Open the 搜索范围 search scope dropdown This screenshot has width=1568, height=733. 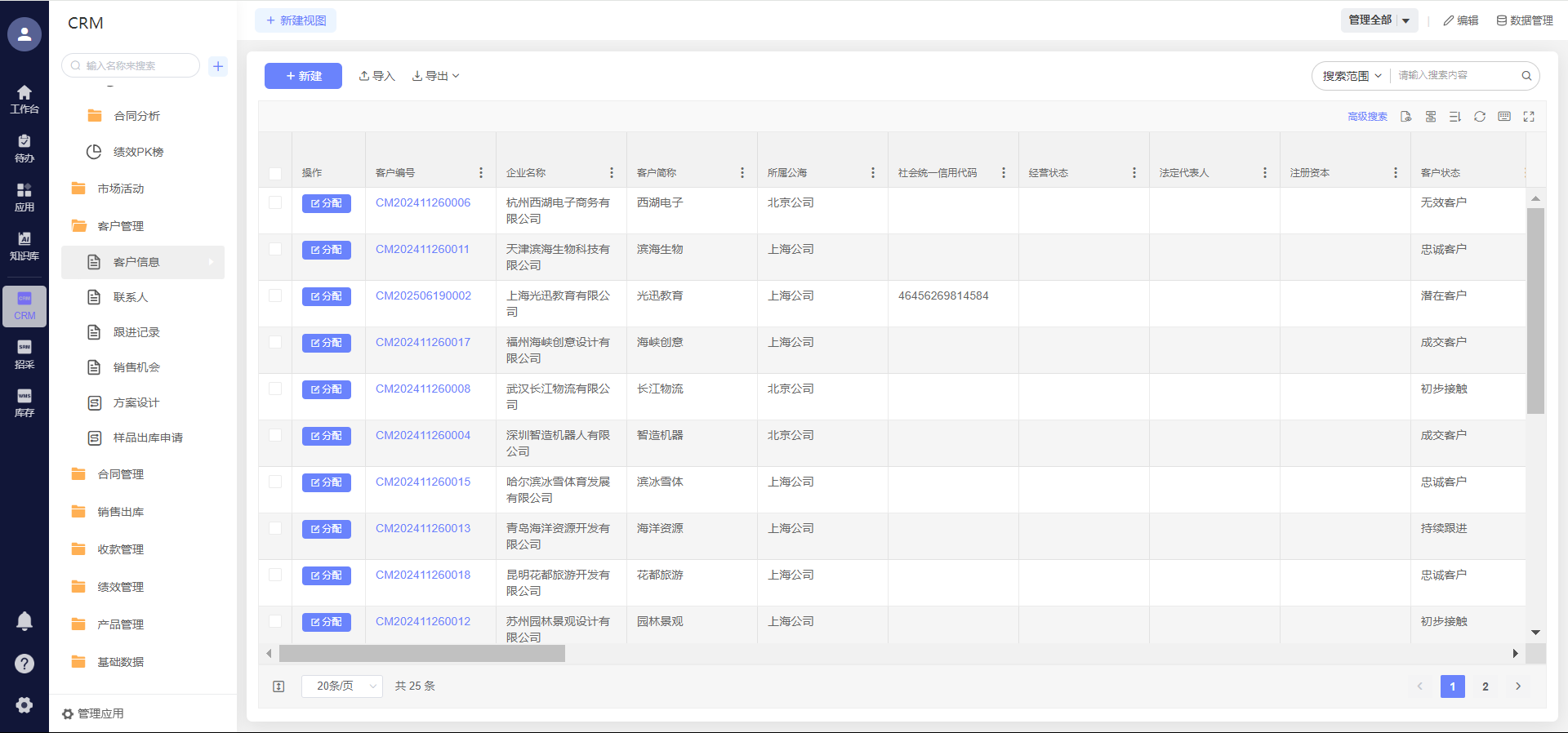click(x=1352, y=76)
